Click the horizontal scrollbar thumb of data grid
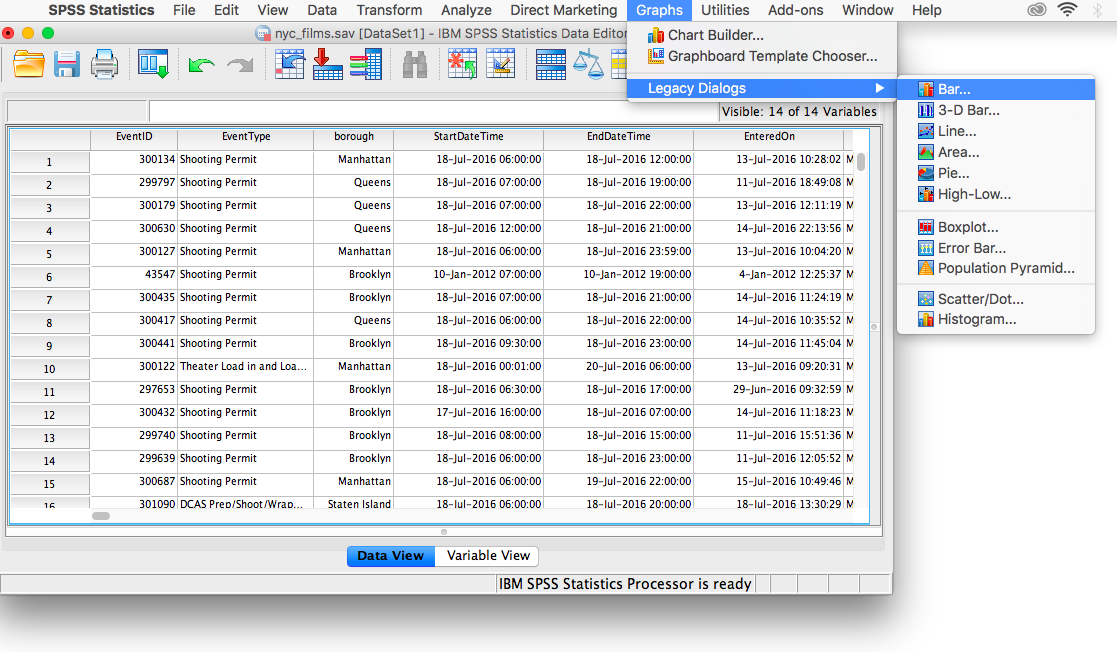This screenshot has height=652, width=1117. coord(101,516)
